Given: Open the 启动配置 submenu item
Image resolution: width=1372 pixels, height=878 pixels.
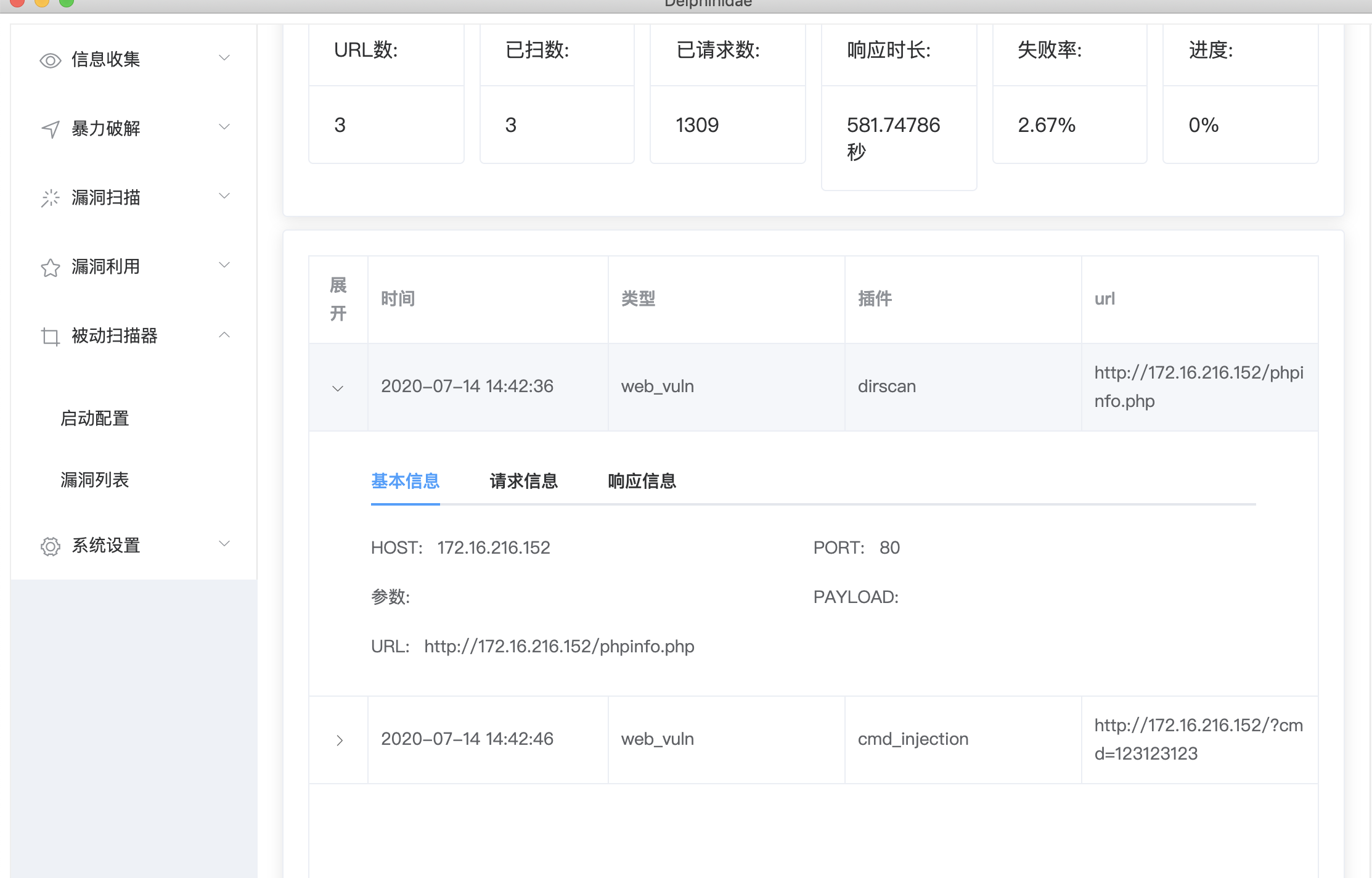Looking at the screenshot, I should (x=94, y=419).
